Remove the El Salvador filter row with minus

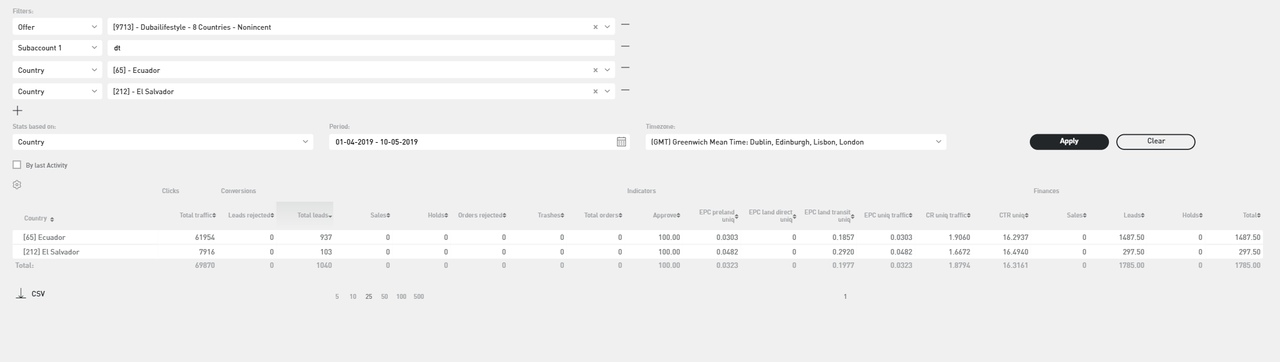click(x=625, y=90)
